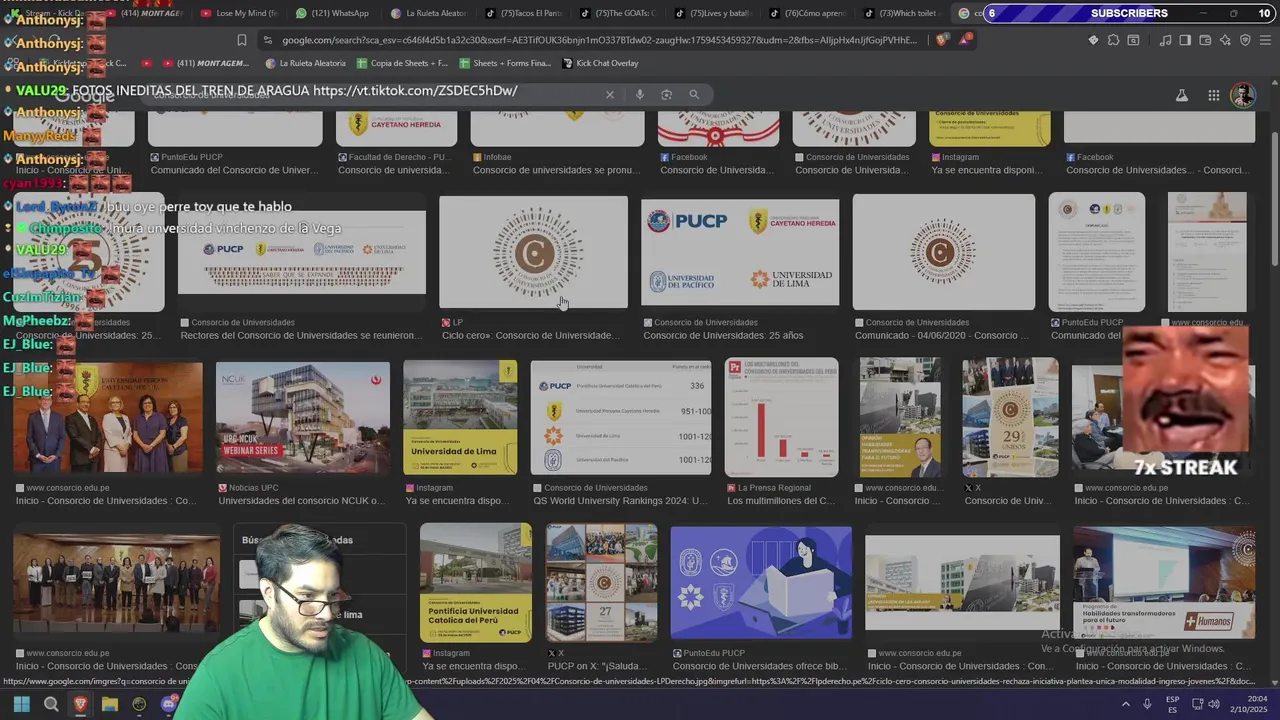Show hidden system tray icons
The width and height of the screenshot is (1280, 720).
pos(1126,704)
